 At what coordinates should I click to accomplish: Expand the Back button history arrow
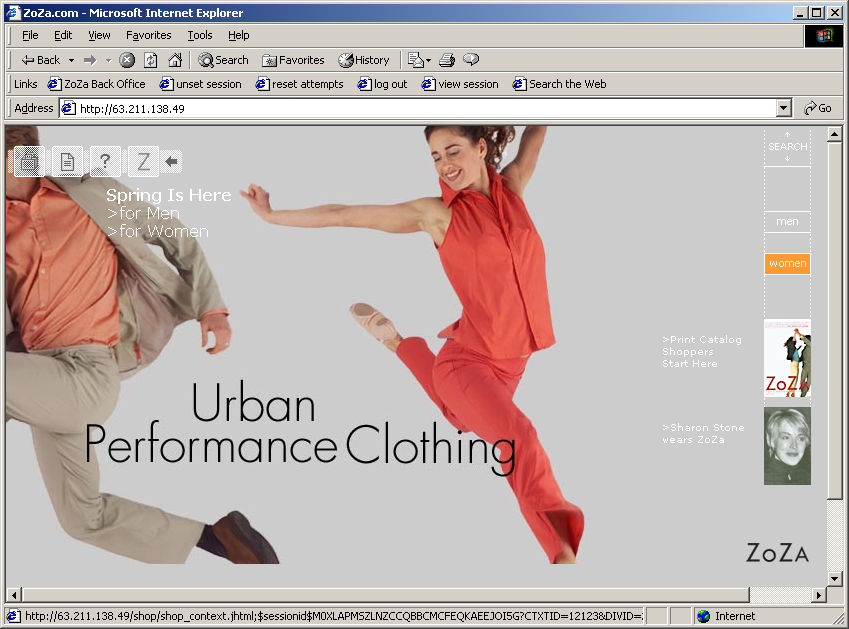71,60
